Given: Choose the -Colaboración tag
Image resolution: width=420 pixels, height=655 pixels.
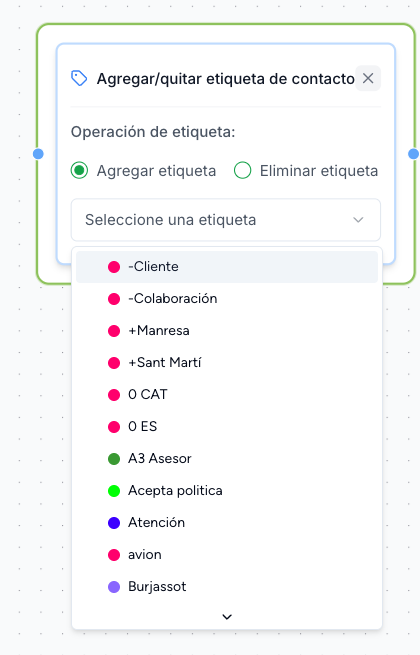Looking at the screenshot, I should (227, 299).
